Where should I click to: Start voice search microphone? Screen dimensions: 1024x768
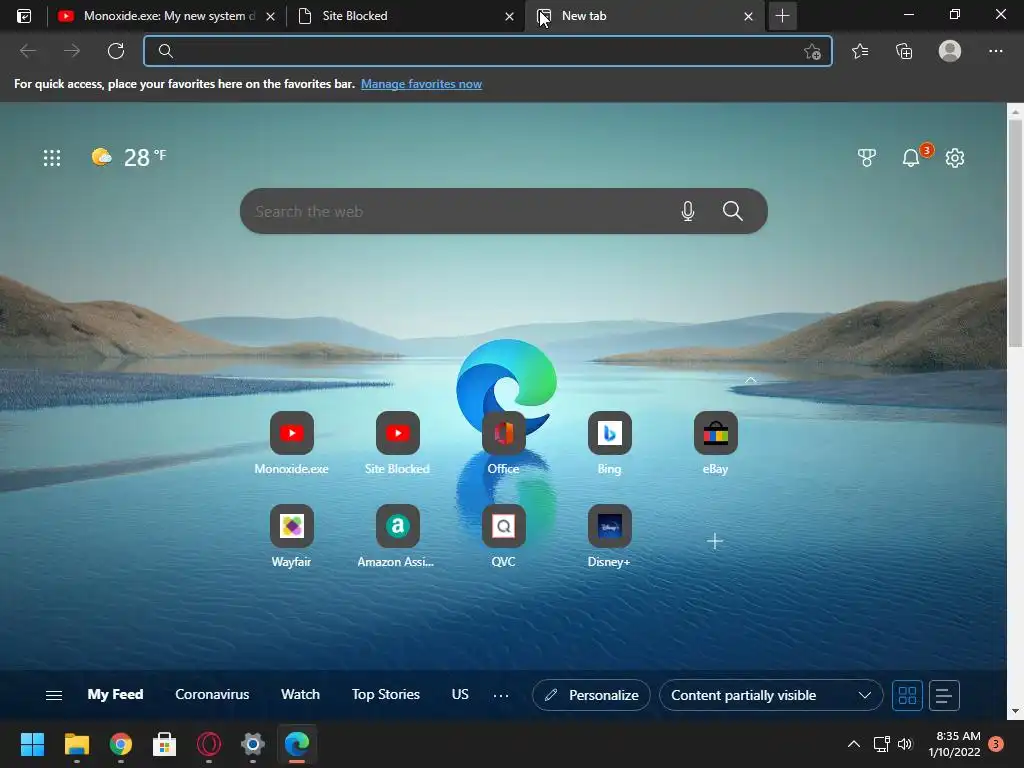(x=688, y=211)
